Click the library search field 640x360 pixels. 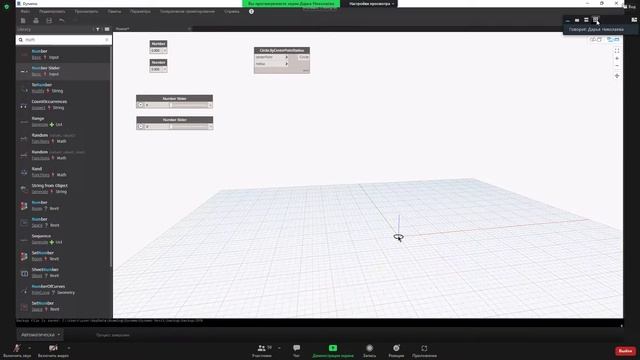coord(63,40)
